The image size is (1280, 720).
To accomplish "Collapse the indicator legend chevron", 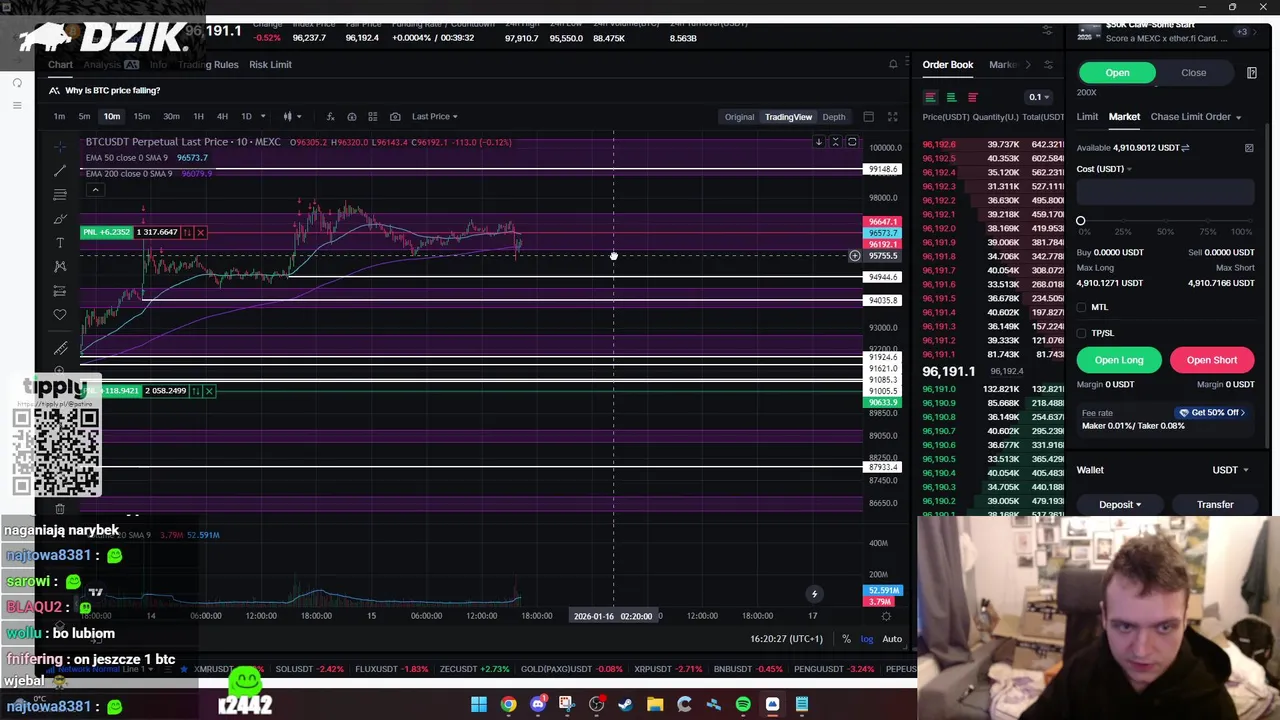I will tap(95, 190).
